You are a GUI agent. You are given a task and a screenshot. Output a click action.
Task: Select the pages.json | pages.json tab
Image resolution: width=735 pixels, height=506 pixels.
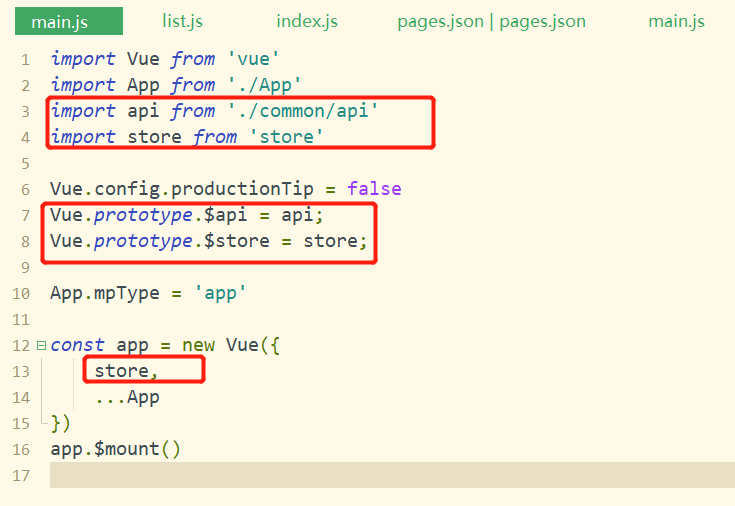(491, 21)
